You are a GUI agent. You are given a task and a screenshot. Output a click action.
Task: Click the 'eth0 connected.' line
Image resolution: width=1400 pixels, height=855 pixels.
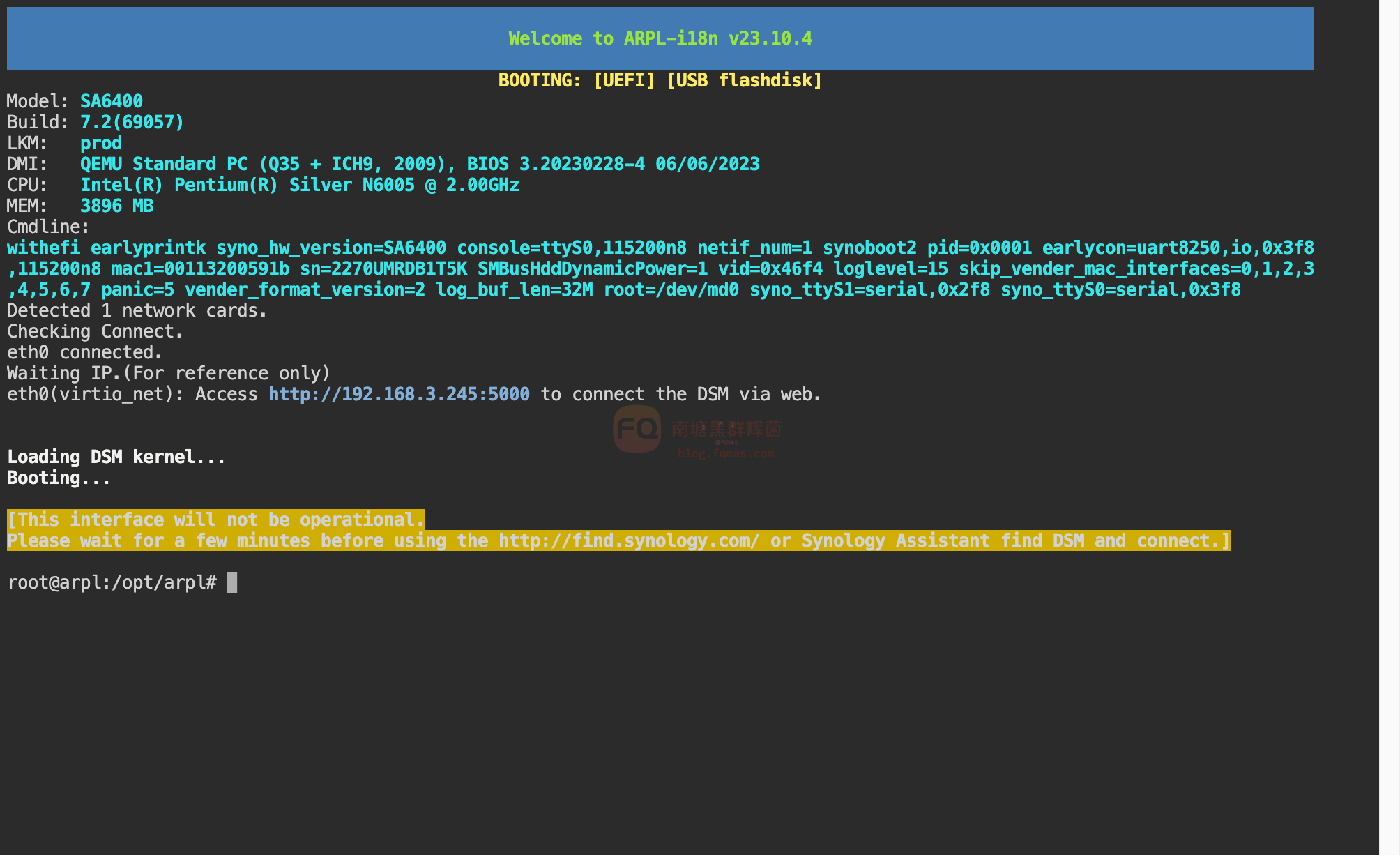[x=85, y=352]
